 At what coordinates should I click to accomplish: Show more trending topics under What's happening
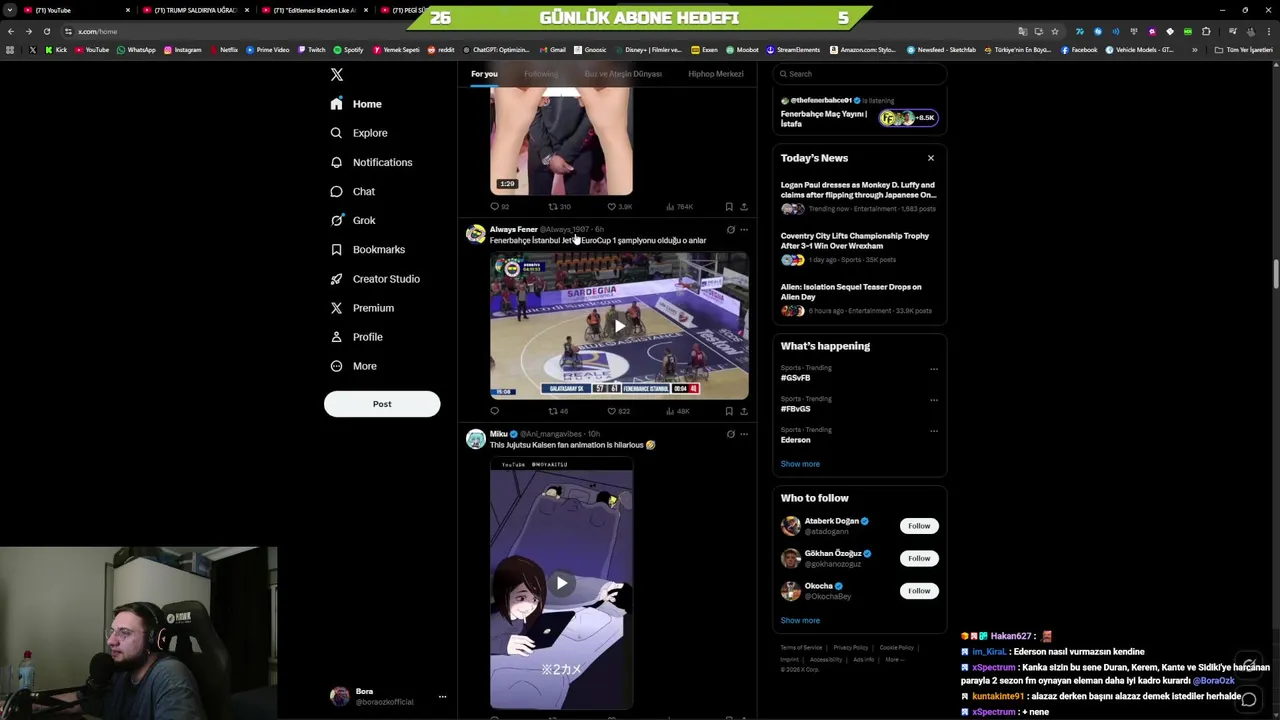click(800, 464)
